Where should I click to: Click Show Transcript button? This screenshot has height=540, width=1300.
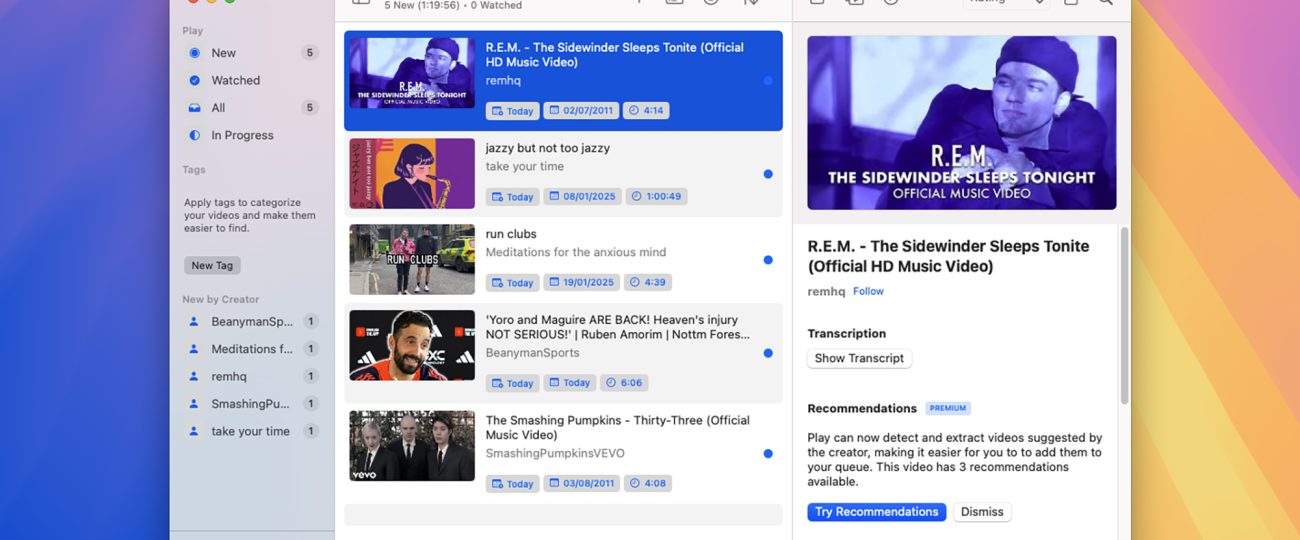pyautogui.click(x=859, y=358)
